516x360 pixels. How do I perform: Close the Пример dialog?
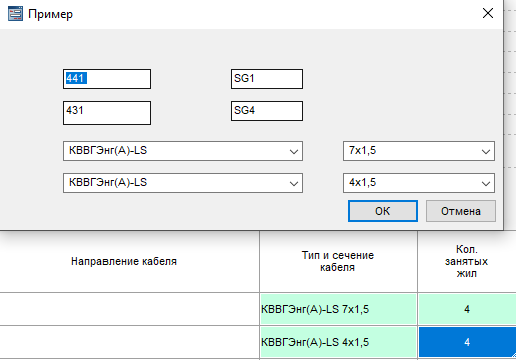tap(488, 13)
